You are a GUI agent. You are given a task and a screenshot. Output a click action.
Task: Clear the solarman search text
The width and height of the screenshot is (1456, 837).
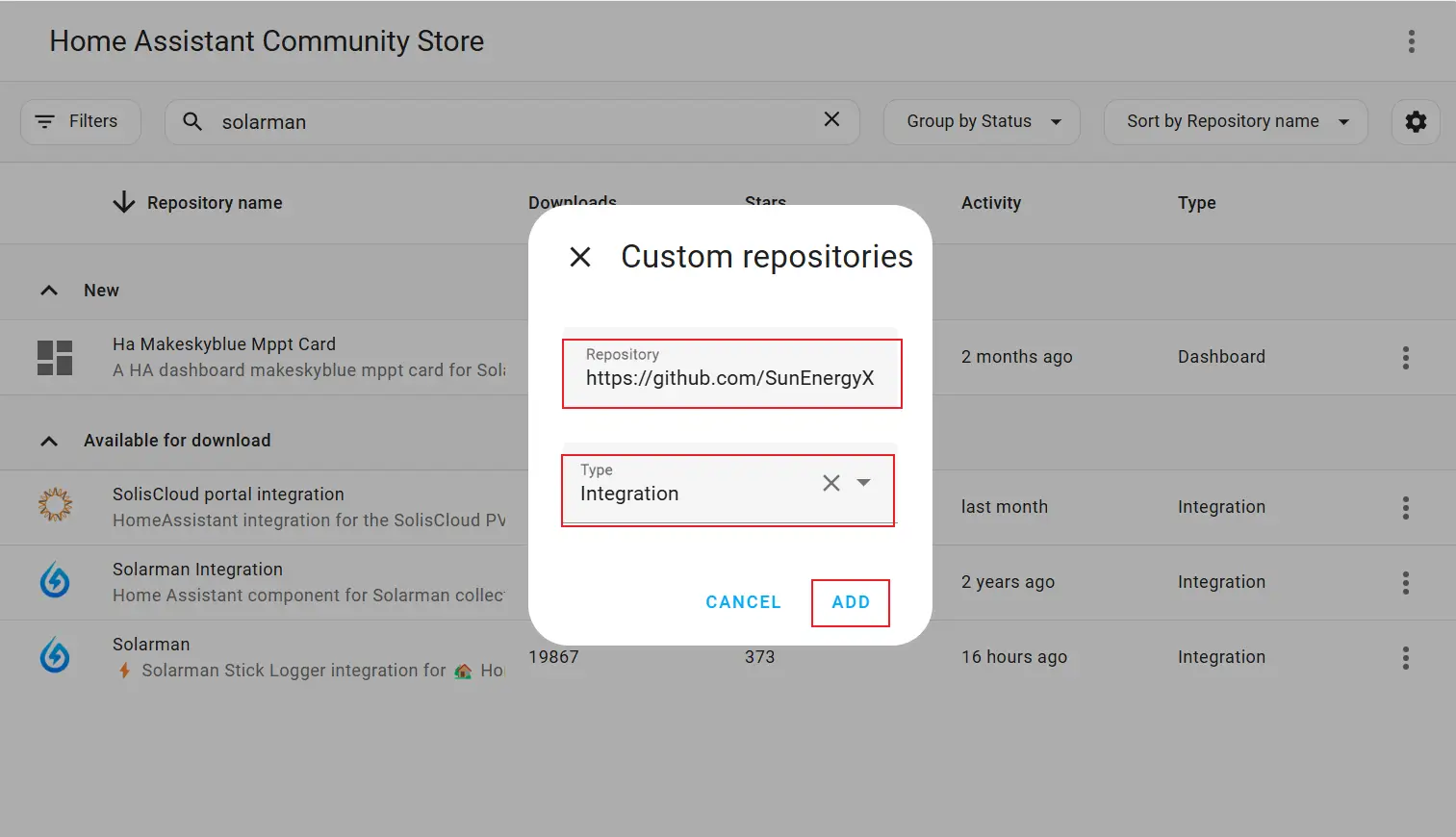point(831,119)
